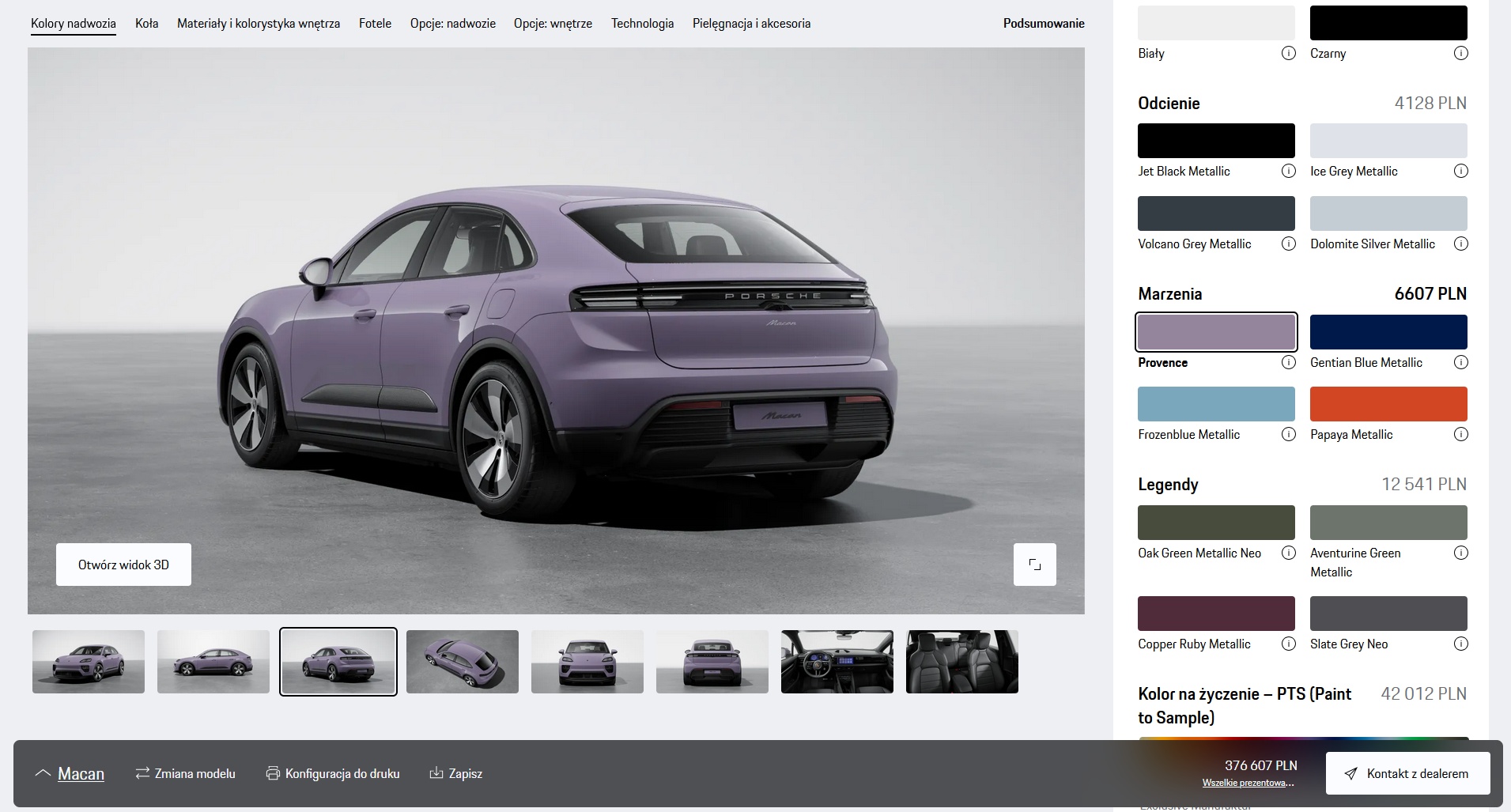Show selected rear three-quarter thumbnail
Image resolution: width=1511 pixels, height=812 pixels.
tap(338, 662)
